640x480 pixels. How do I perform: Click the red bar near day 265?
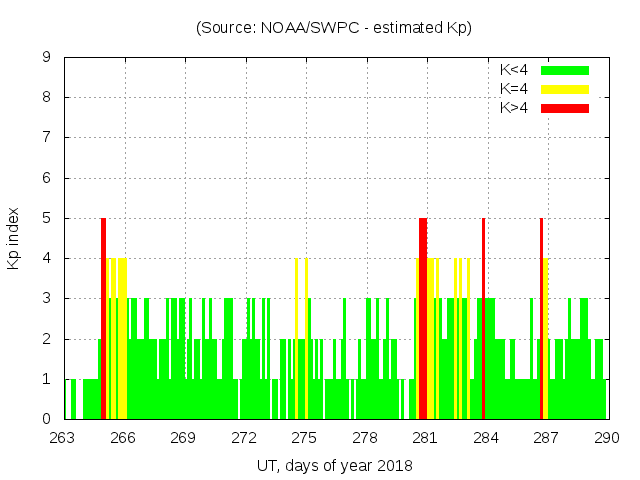click(103, 318)
